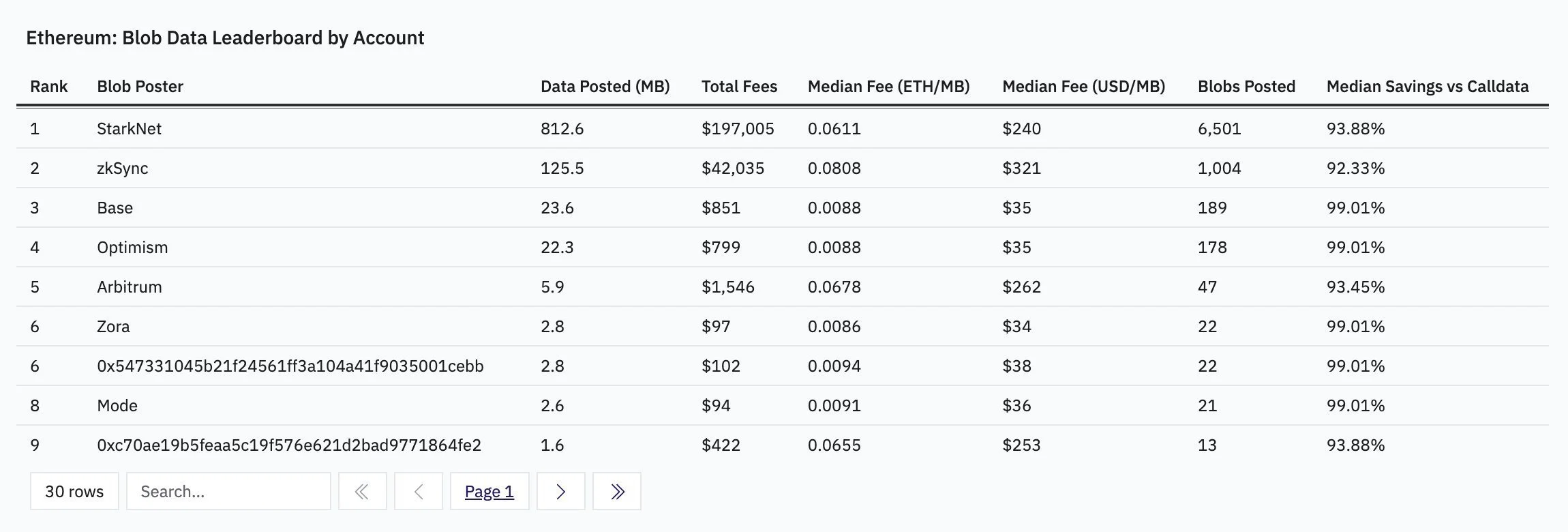Sort by Rank column header
The height and width of the screenshot is (532, 1568).
click(49, 87)
